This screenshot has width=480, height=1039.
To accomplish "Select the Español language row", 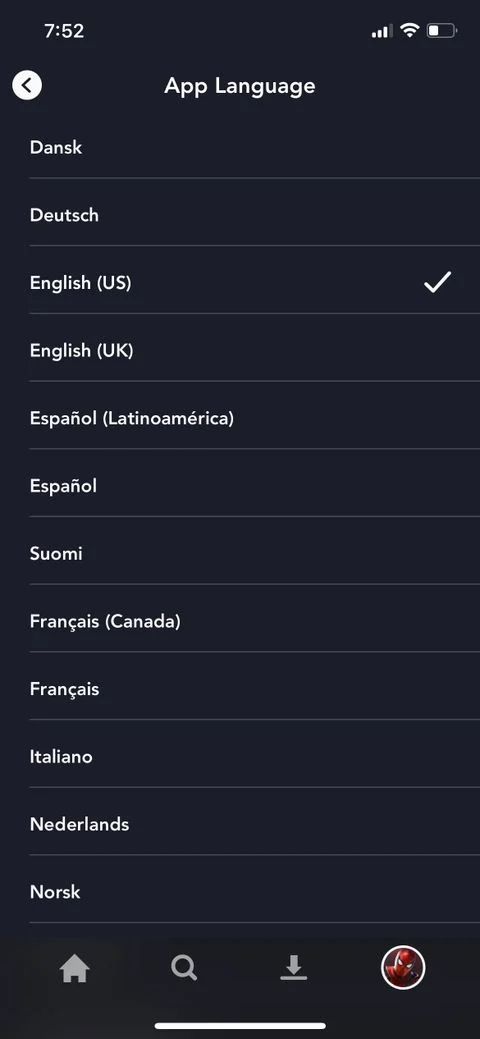I will 240,485.
